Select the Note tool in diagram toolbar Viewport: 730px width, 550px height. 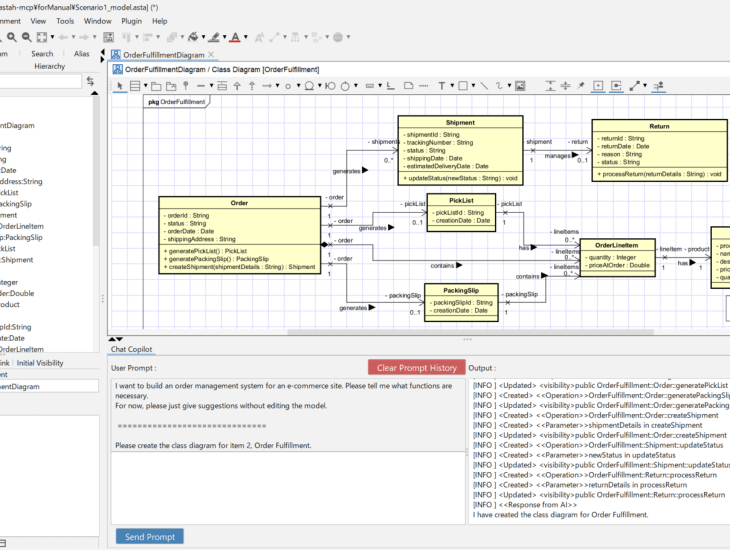tap(407, 86)
